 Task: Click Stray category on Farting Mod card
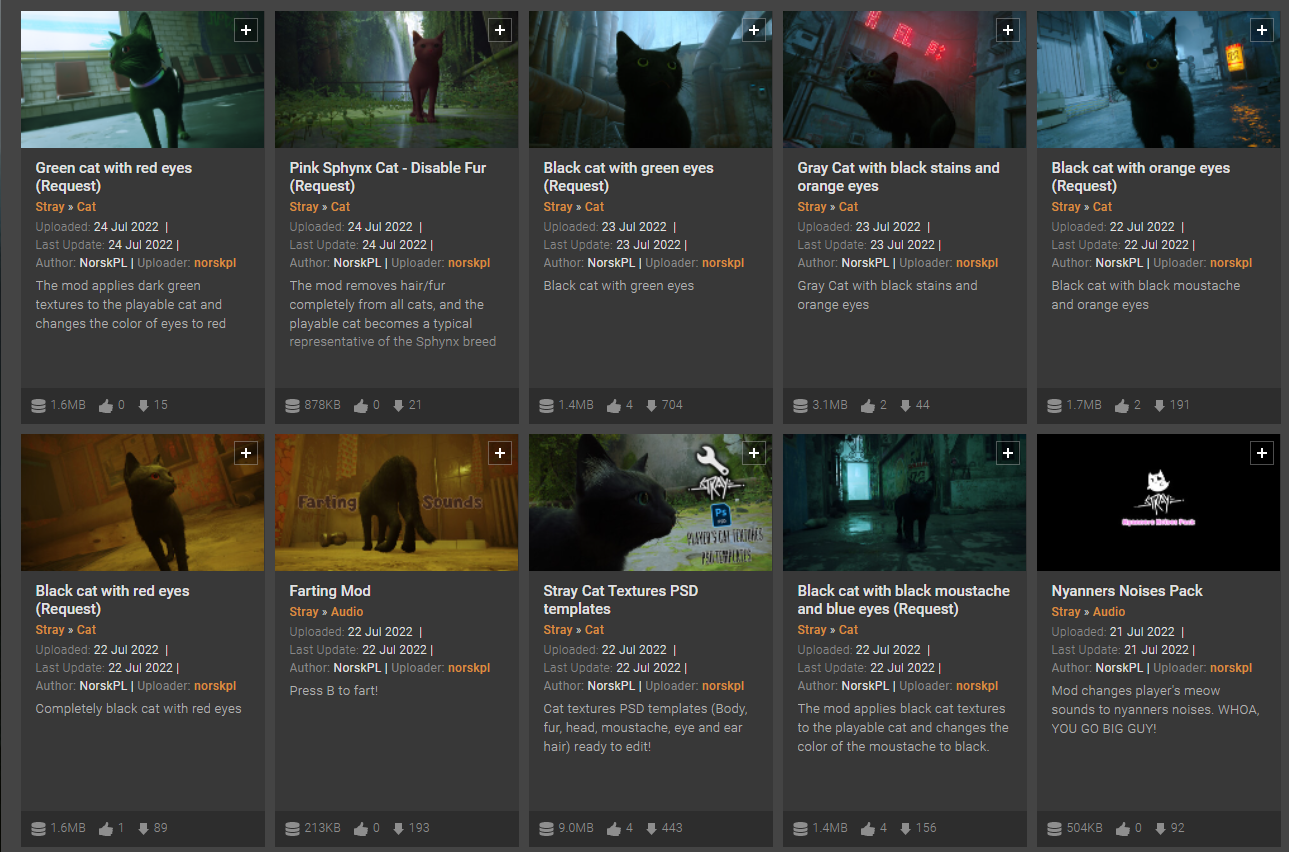point(304,612)
